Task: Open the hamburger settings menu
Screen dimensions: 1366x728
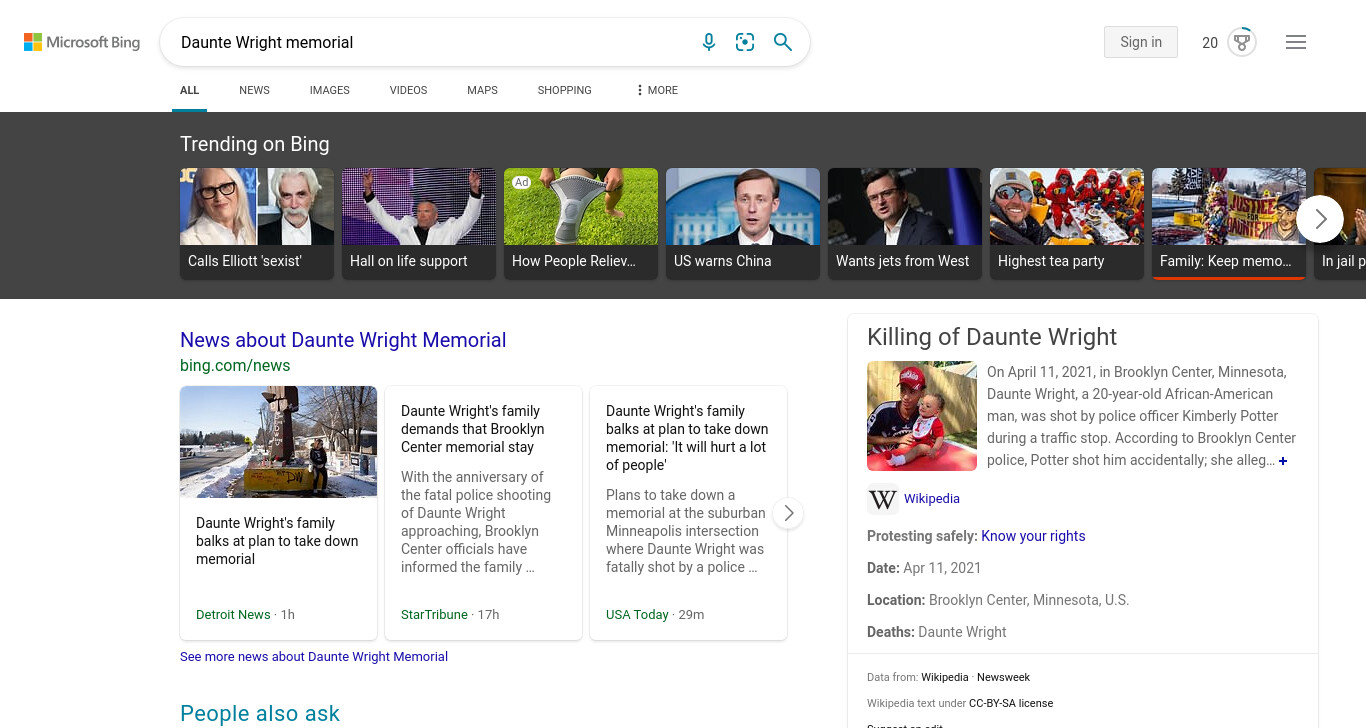Action: 1296,42
